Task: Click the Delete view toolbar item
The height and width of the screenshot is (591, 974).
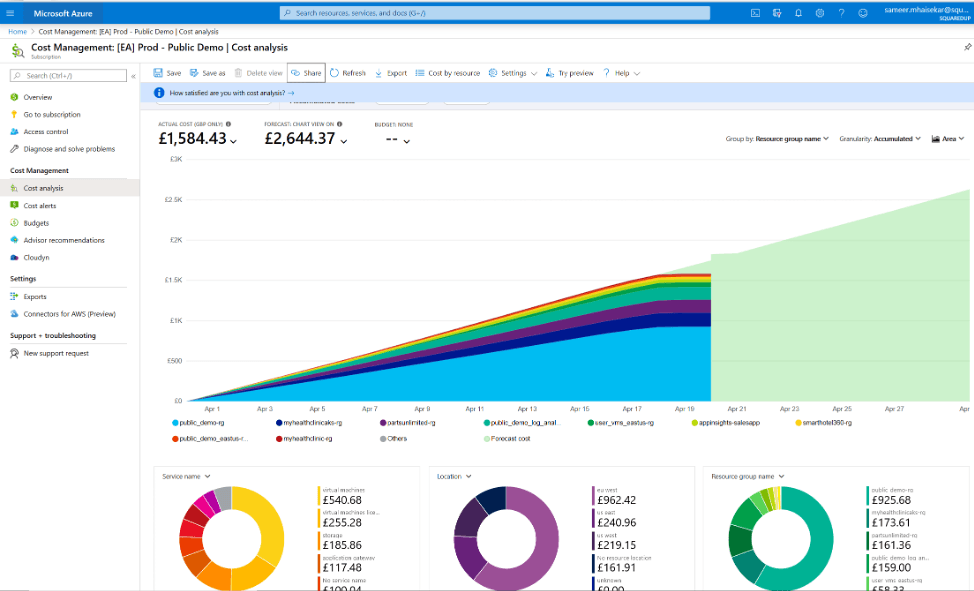Action: 258,73
